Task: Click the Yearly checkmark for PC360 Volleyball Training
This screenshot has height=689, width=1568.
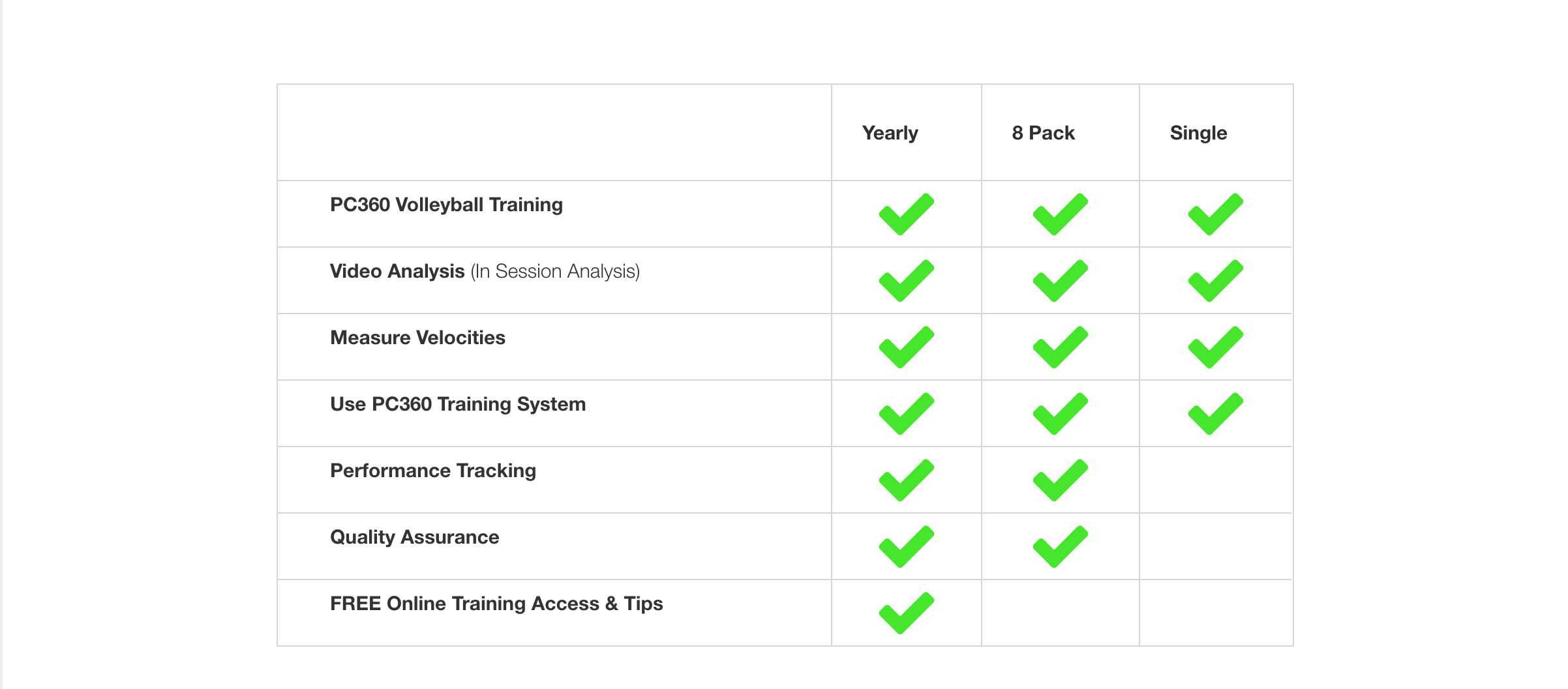Action: coord(907,214)
